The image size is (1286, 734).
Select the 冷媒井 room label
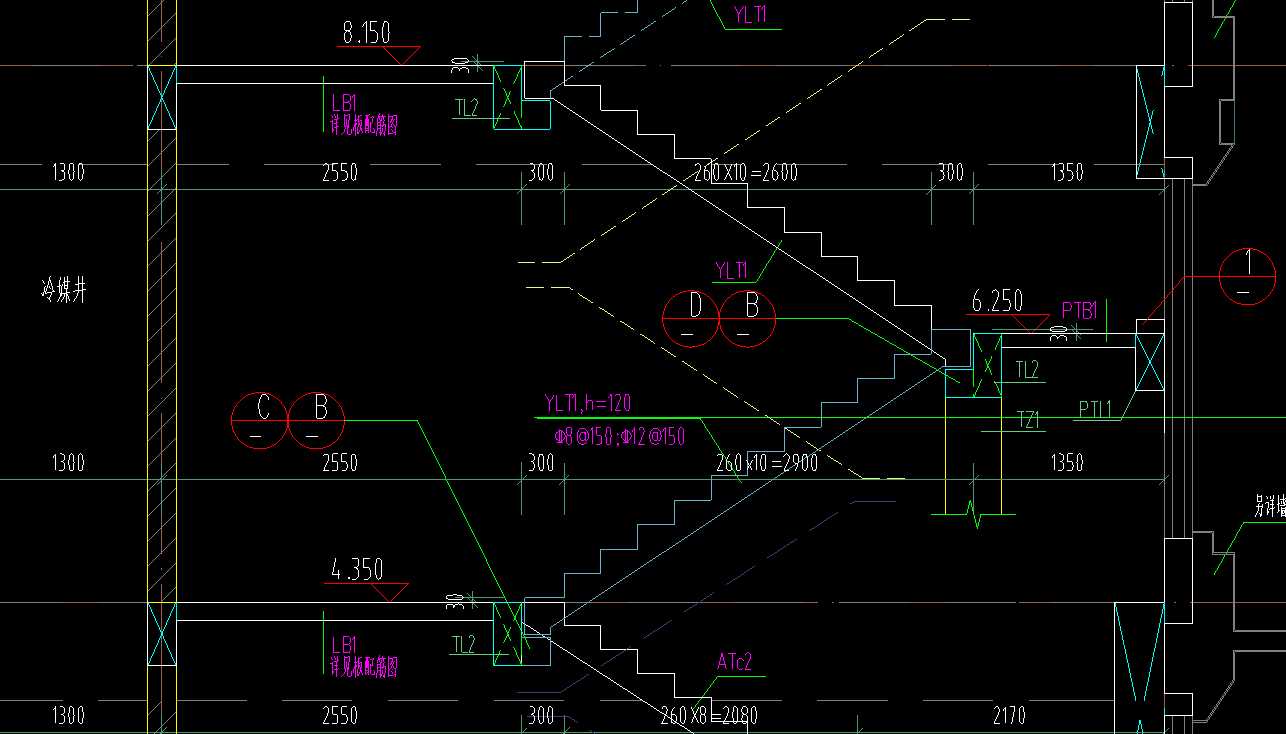click(x=65, y=292)
